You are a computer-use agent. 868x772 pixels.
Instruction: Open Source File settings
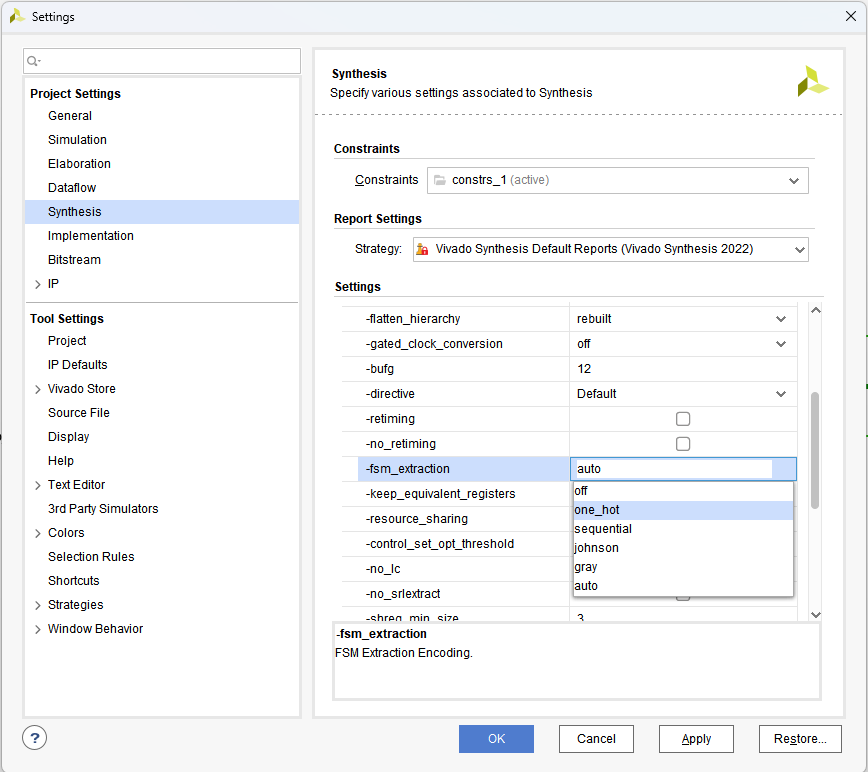coord(79,413)
